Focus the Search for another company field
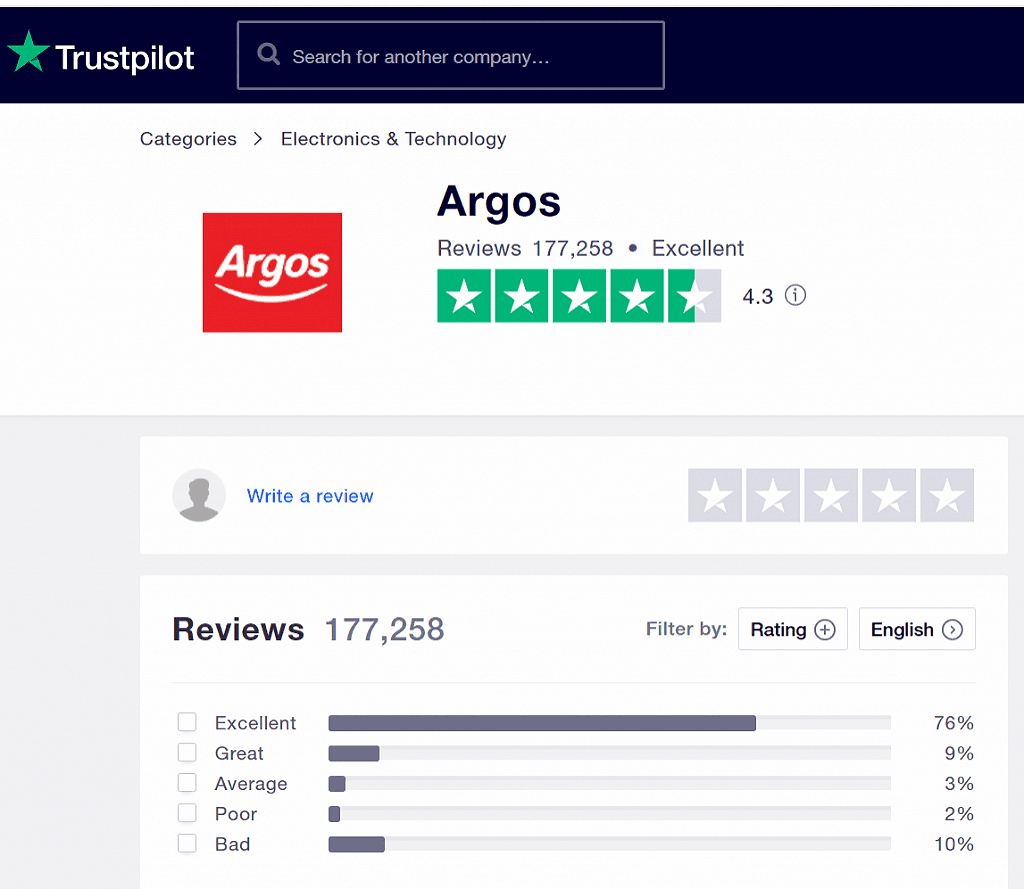 (451, 55)
